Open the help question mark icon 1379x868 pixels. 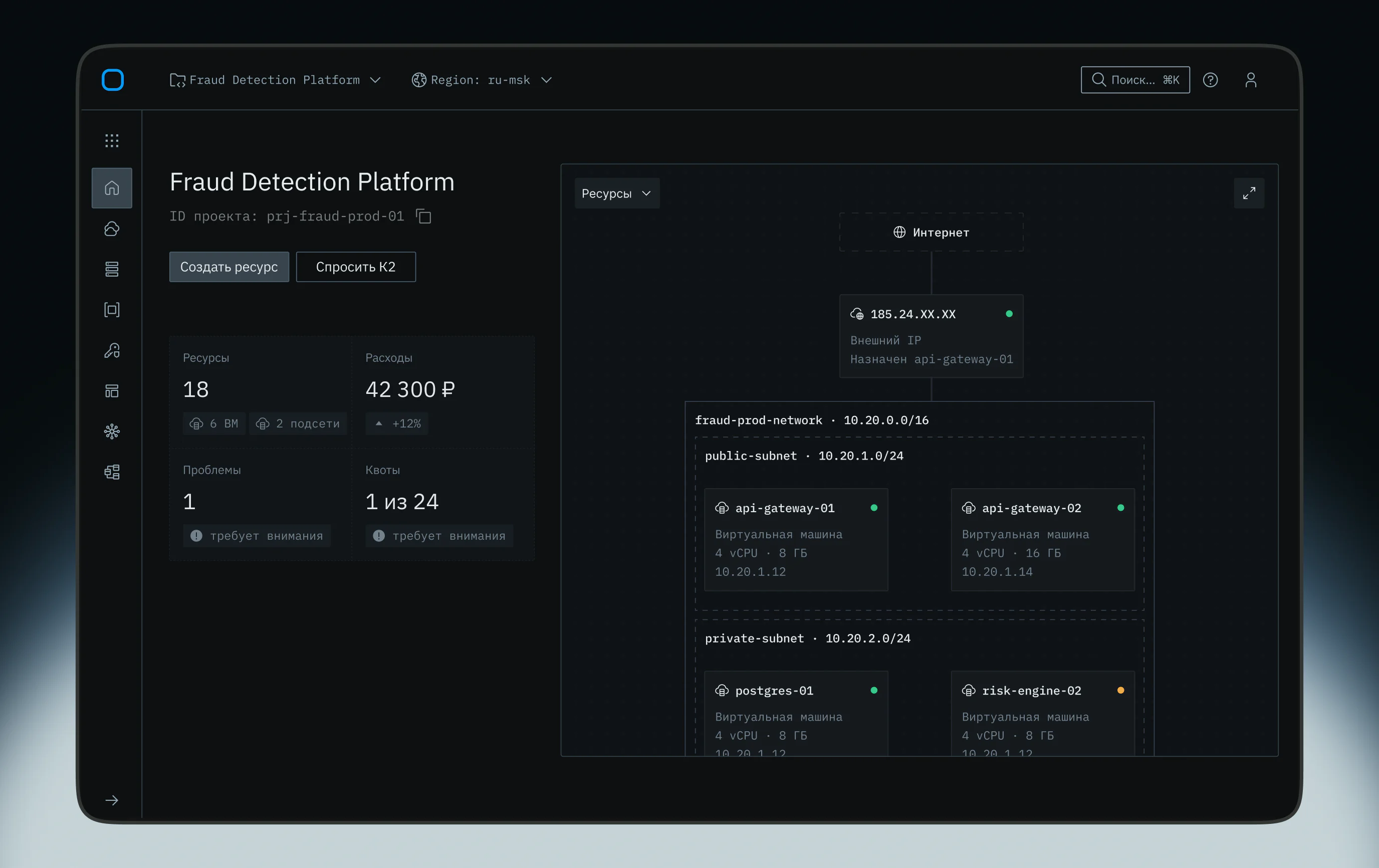pyautogui.click(x=1210, y=80)
